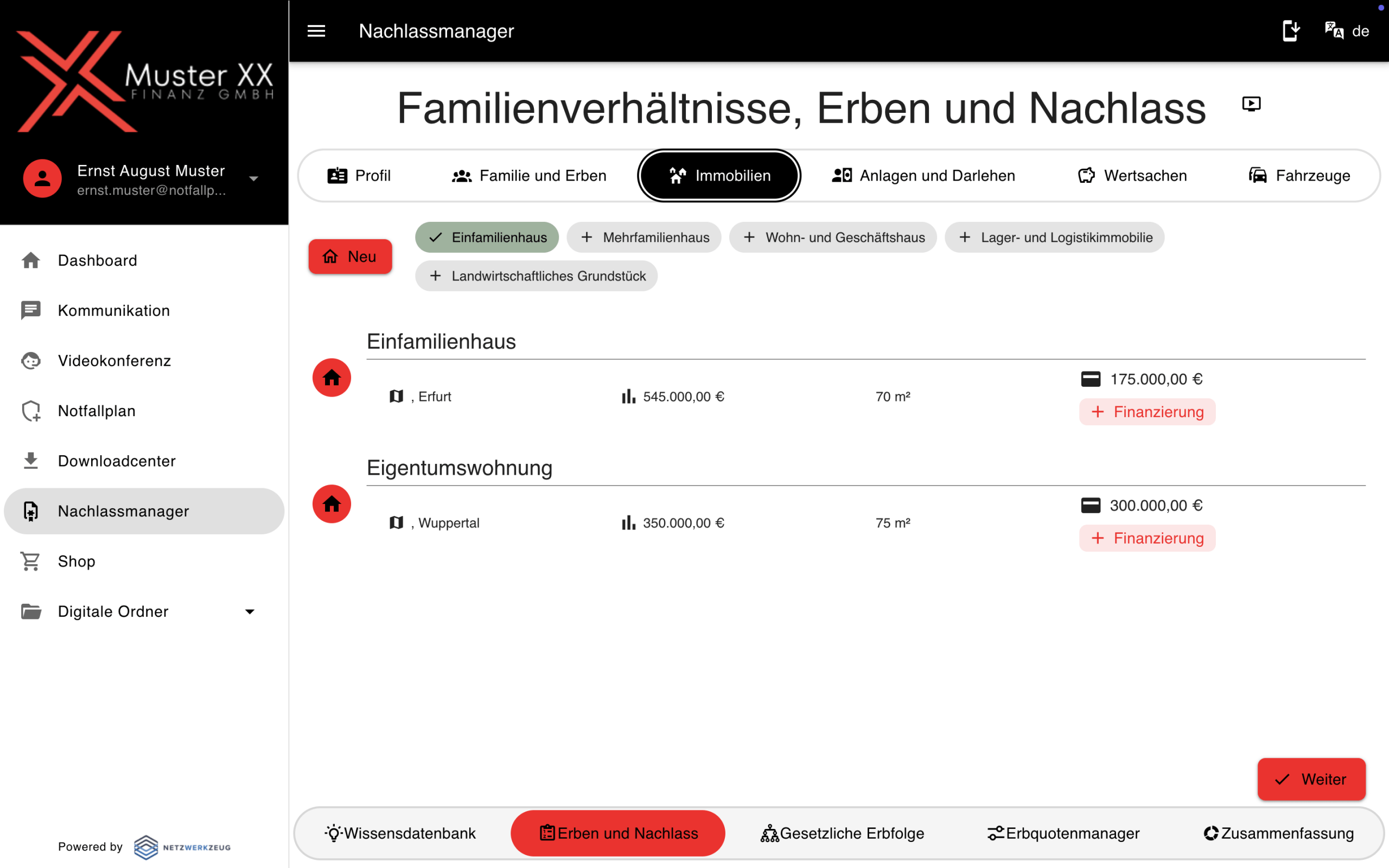
Task: Add Finanzierung to the Wuppertal property
Action: pos(1148,539)
